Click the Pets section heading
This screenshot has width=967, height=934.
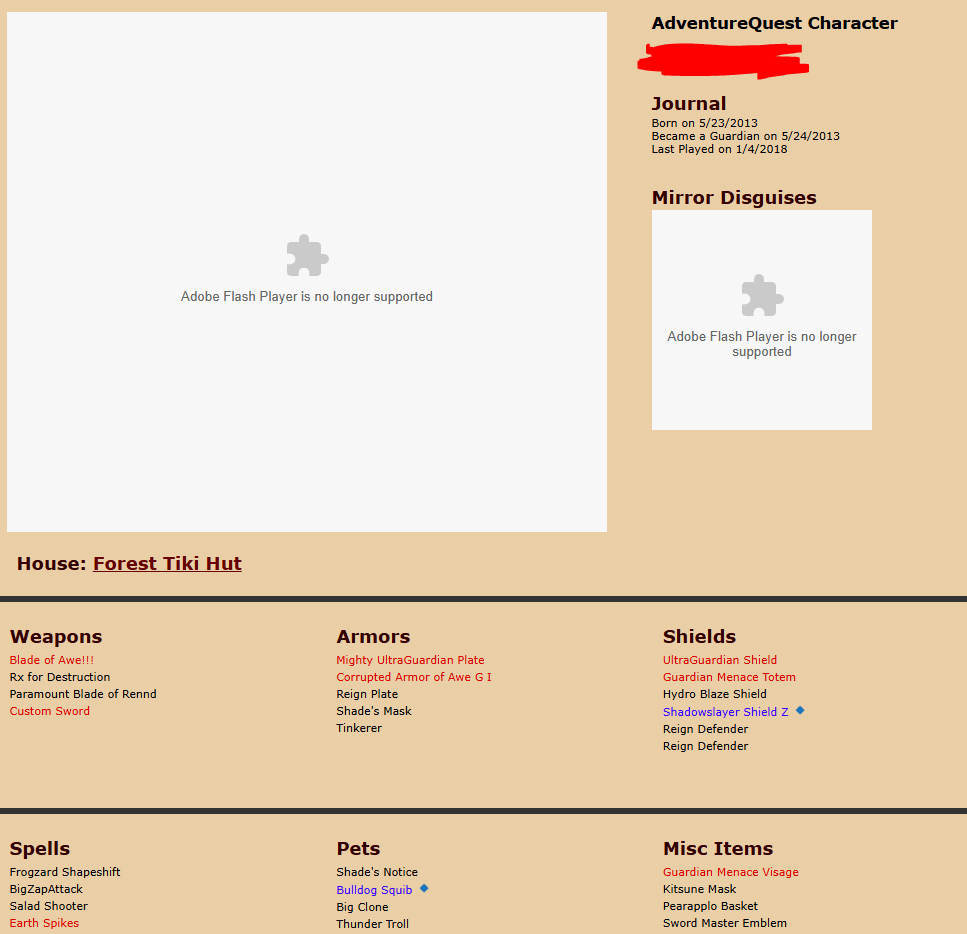[358, 848]
